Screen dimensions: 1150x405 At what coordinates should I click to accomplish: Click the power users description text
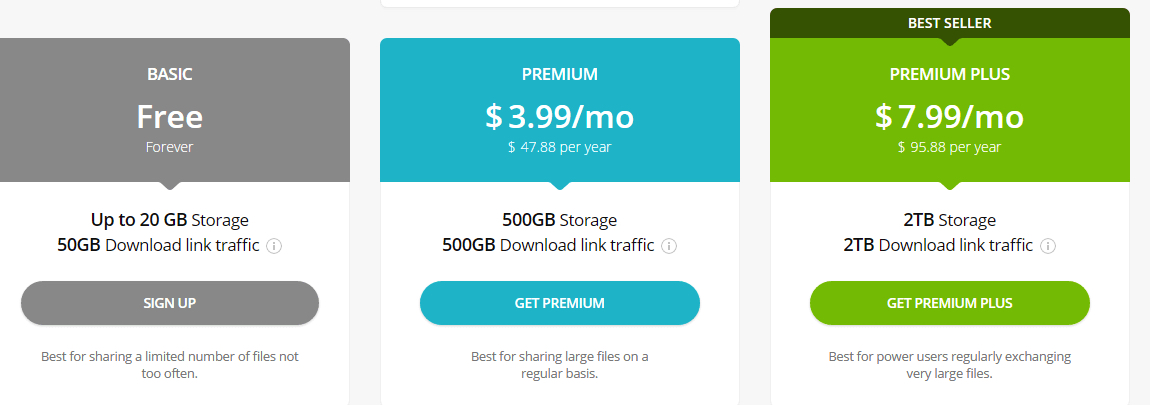tap(949, 365)
